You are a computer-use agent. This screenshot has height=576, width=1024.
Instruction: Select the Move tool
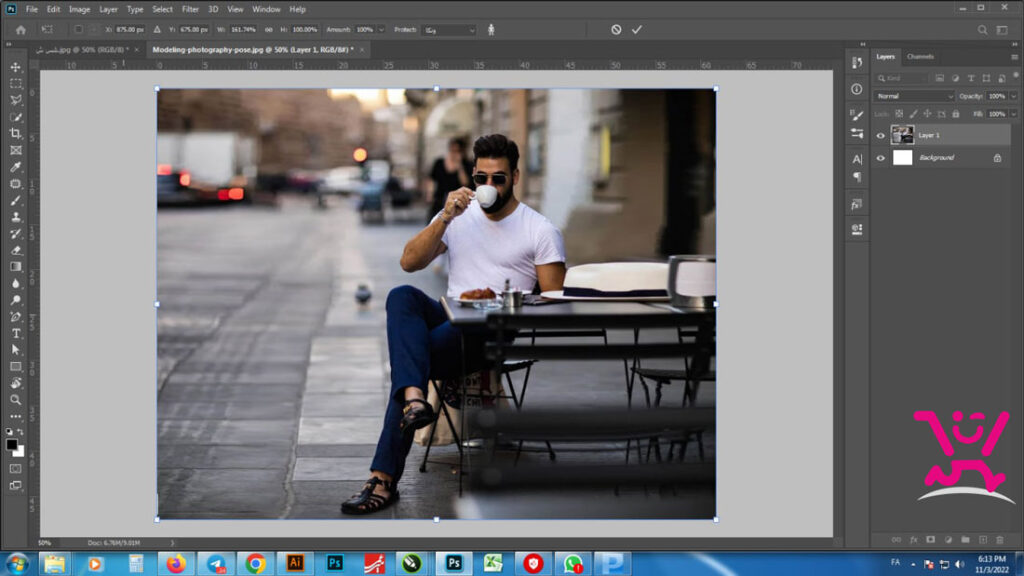tap(16, 67)
